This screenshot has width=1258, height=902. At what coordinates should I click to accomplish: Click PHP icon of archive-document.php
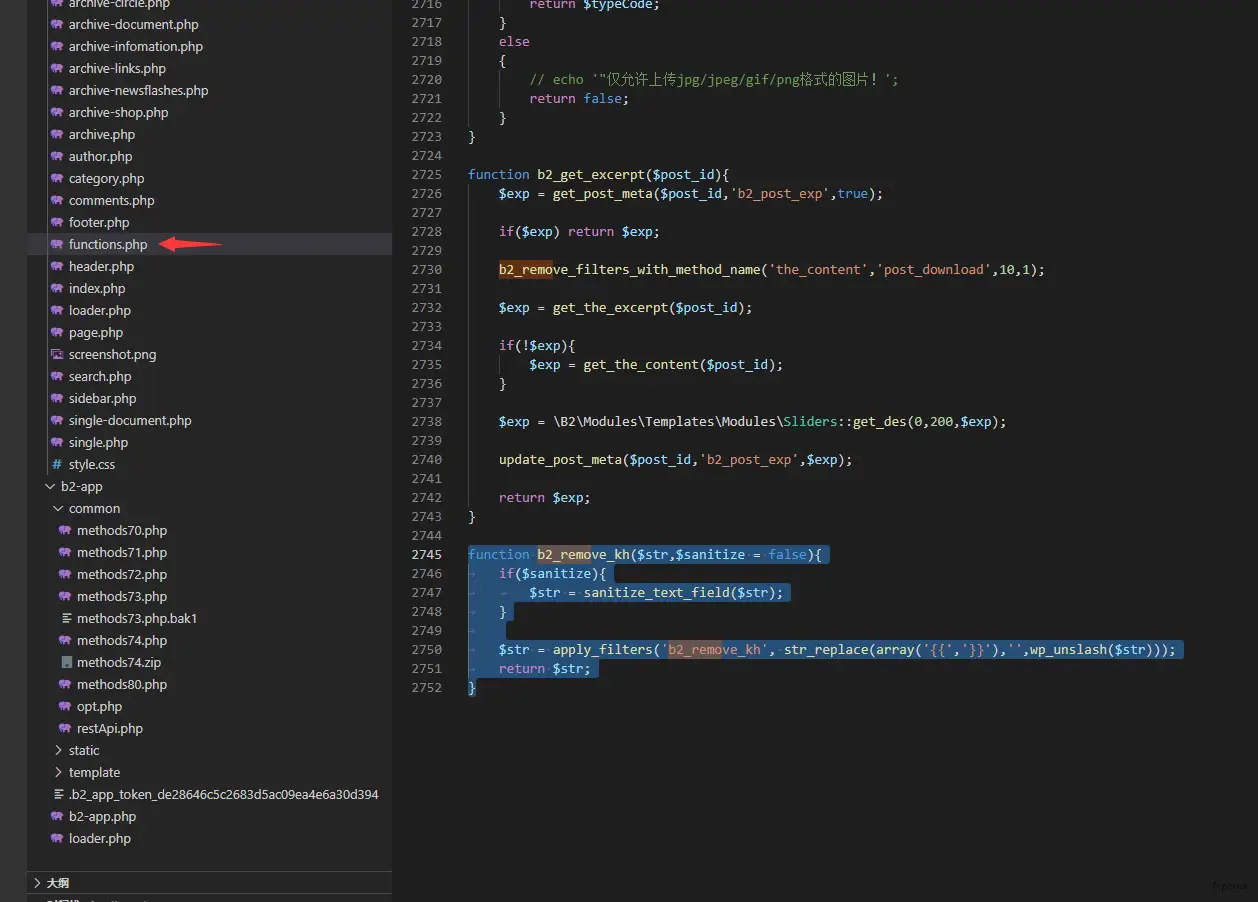tap(57, 24)
